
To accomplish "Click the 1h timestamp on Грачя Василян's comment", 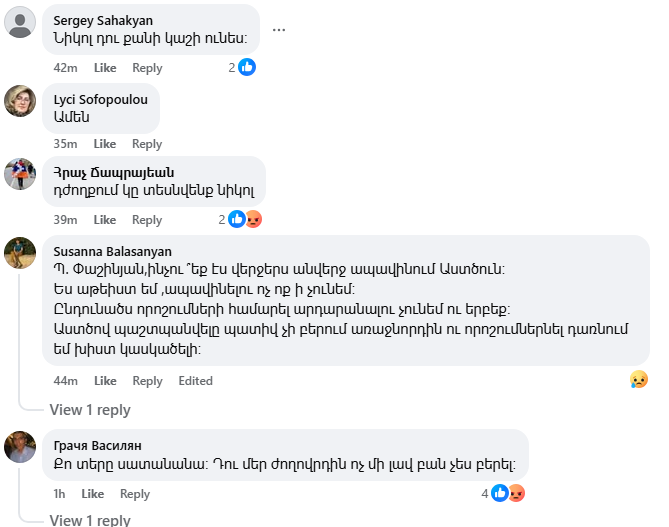I will (x=60, y=494).
